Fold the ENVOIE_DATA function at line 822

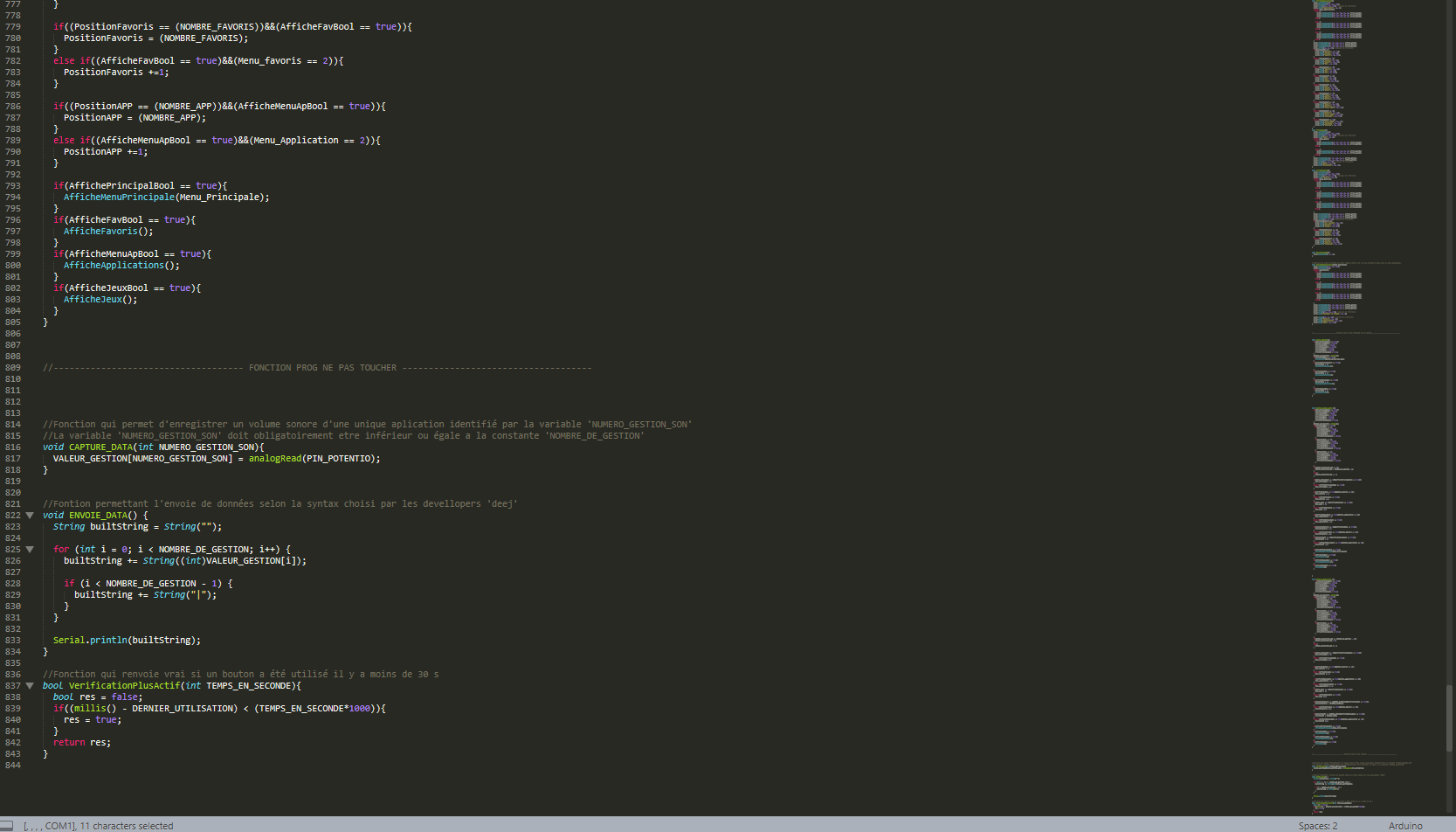pyautogui.click(x=30, y=516)
